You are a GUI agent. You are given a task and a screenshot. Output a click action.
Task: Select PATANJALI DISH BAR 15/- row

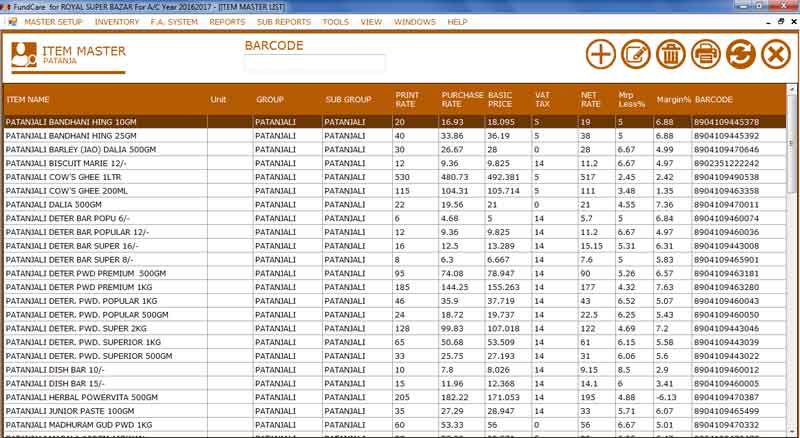point(394,384)
